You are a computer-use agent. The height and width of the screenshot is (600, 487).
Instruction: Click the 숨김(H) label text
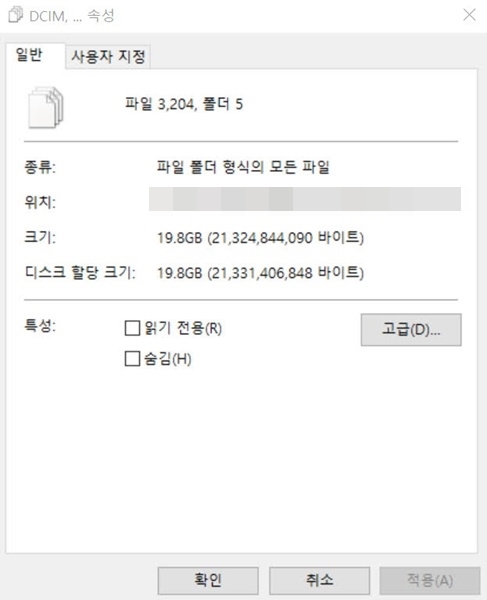coord(168,359)
